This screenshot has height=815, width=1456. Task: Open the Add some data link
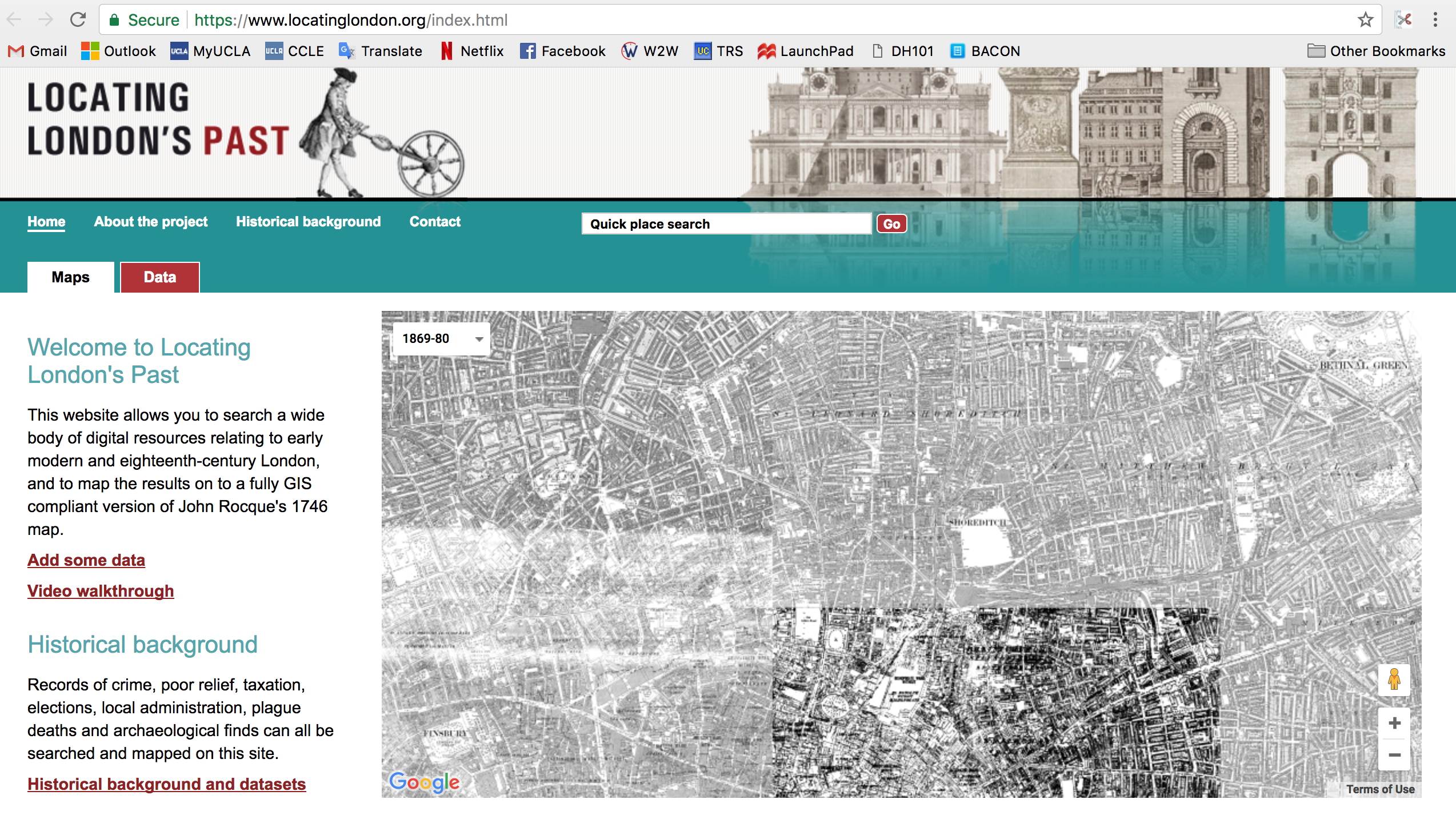(x=86, y=560)
